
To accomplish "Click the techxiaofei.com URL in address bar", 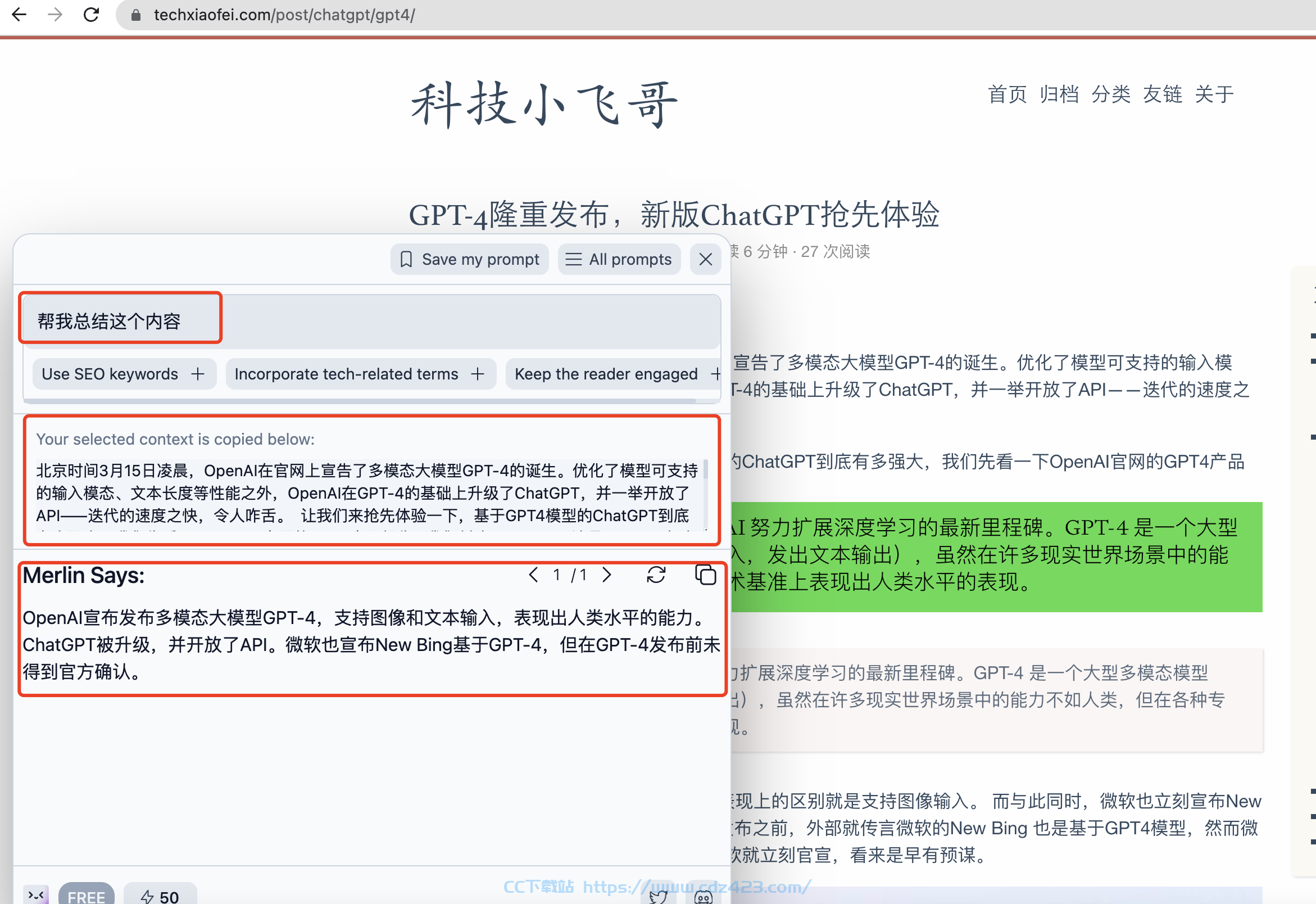I will (284, 15).
